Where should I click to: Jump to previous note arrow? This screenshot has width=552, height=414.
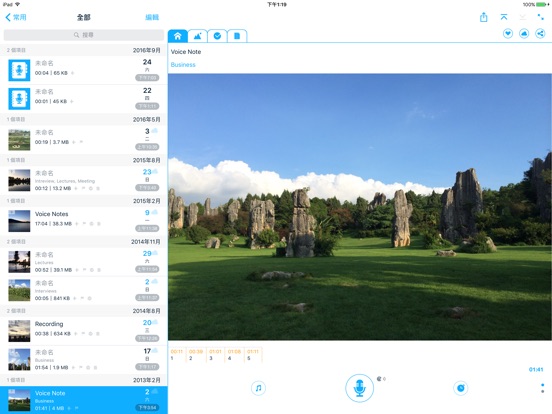coord(504,17)
